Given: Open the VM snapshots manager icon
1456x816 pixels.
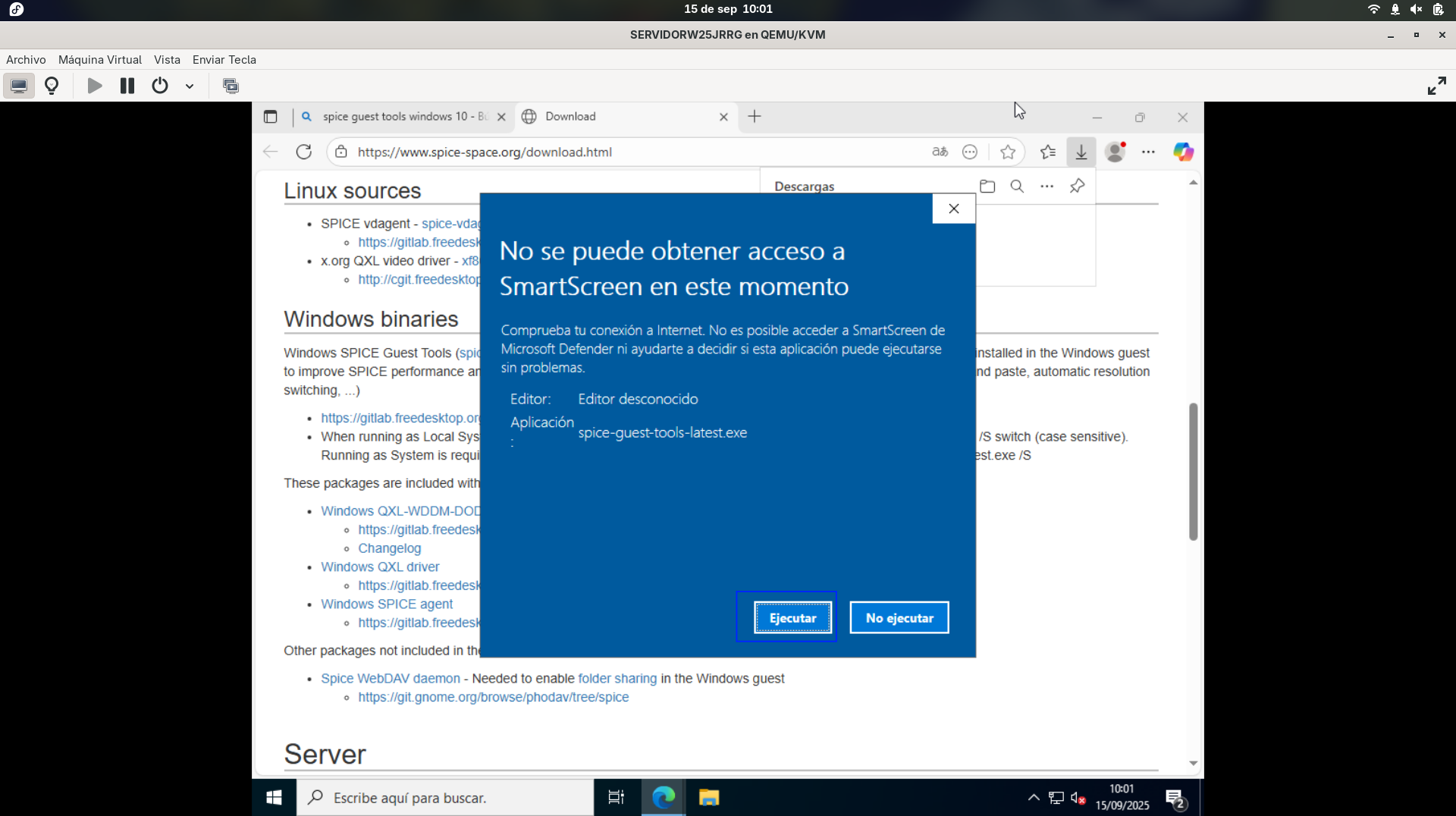Looking at the screenshot, I should 231,86.
